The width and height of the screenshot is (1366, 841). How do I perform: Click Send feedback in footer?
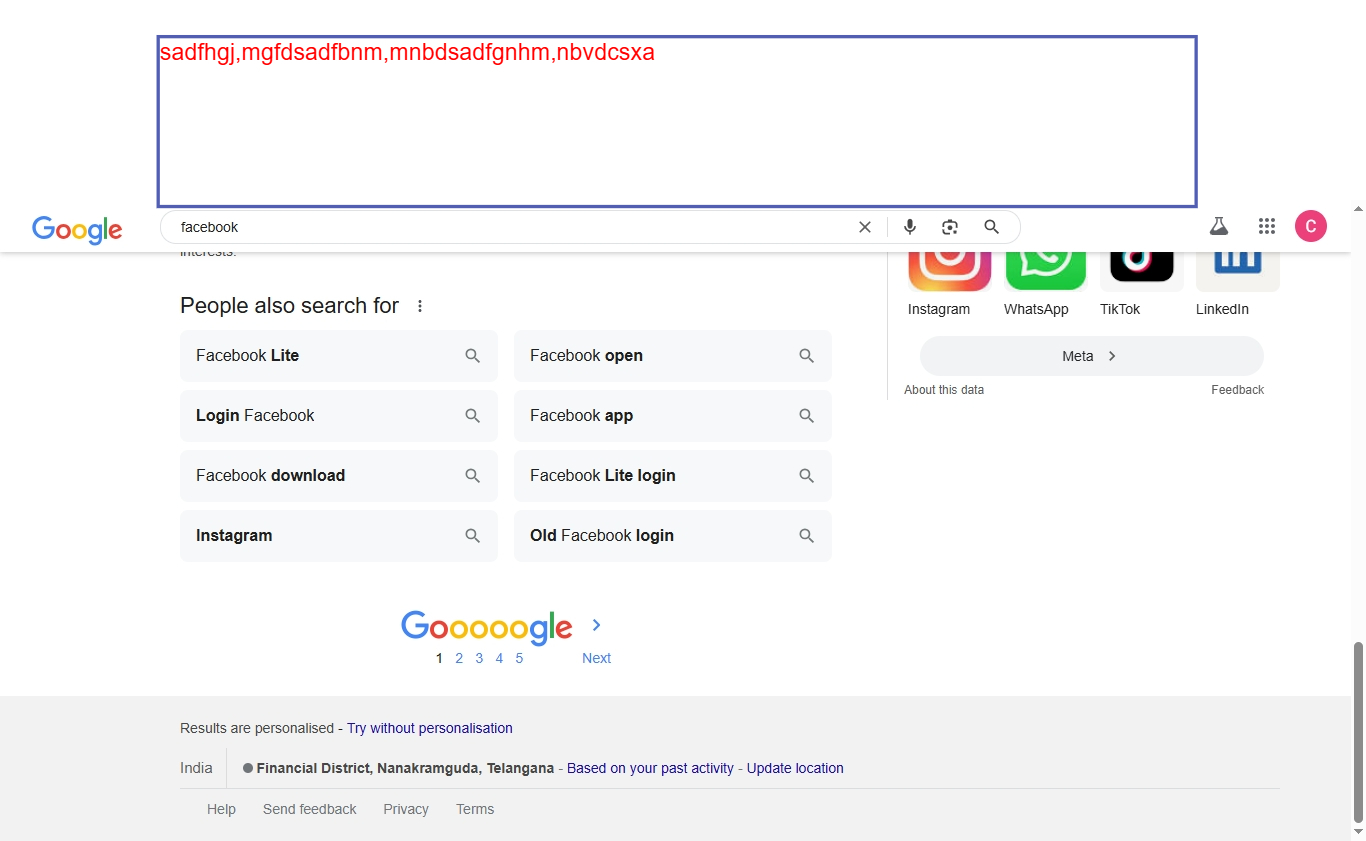[x=309, y=809]
